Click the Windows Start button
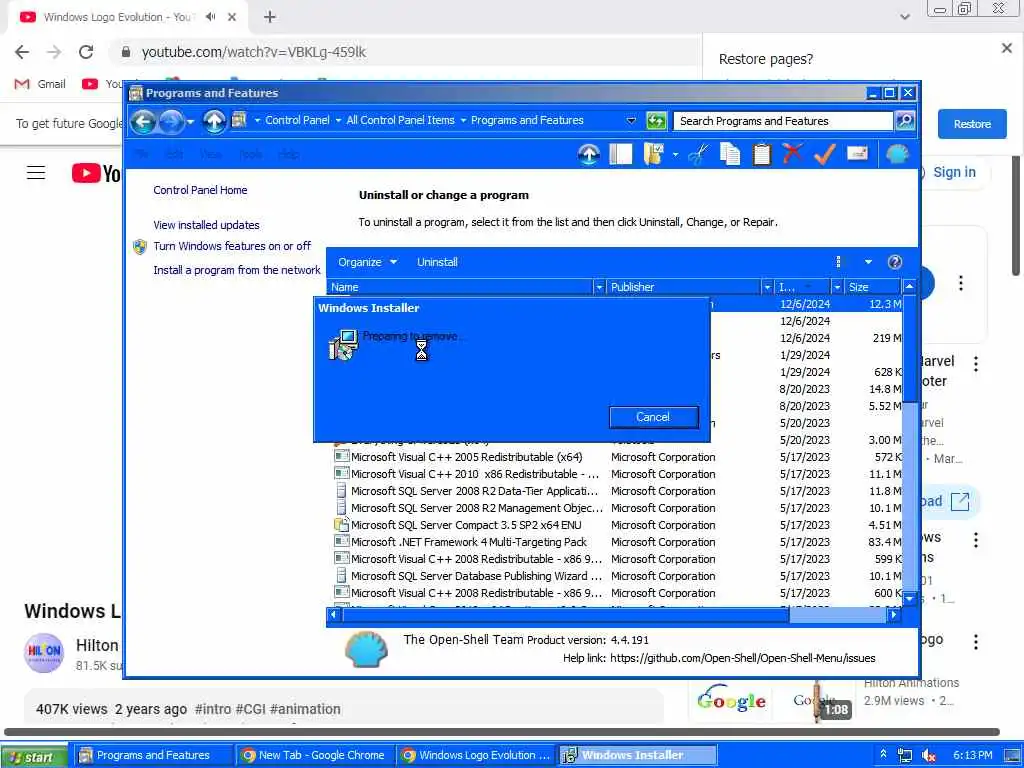This screenshot has width=1024, height=768. click(33, 756)
